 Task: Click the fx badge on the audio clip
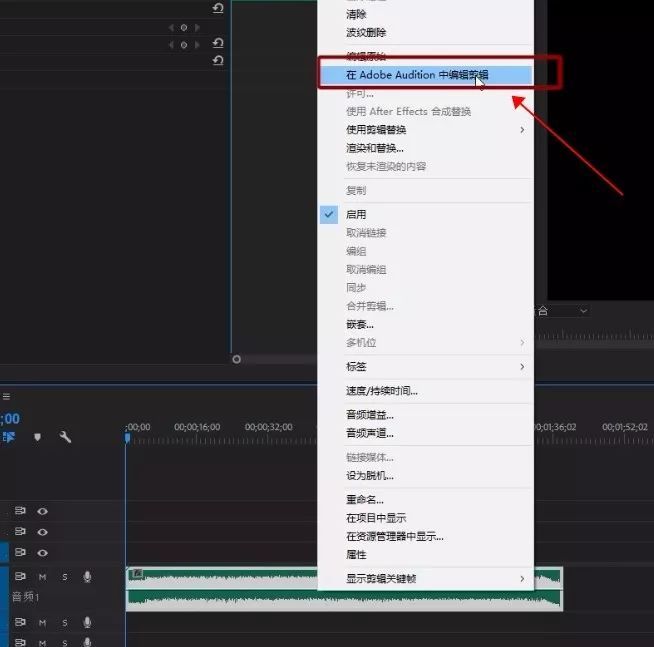pos(136,574)
